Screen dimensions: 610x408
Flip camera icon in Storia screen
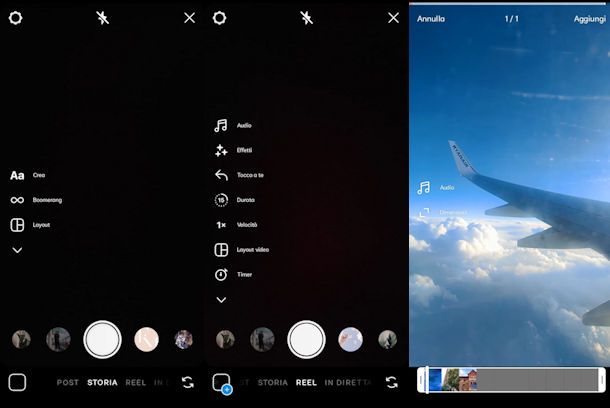pos(188,382)
